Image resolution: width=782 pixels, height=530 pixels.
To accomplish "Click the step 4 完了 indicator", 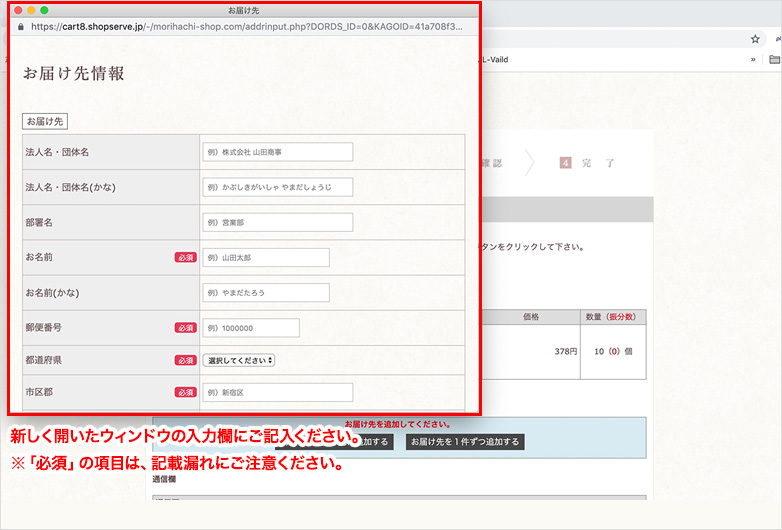I will tap(587, 163).
